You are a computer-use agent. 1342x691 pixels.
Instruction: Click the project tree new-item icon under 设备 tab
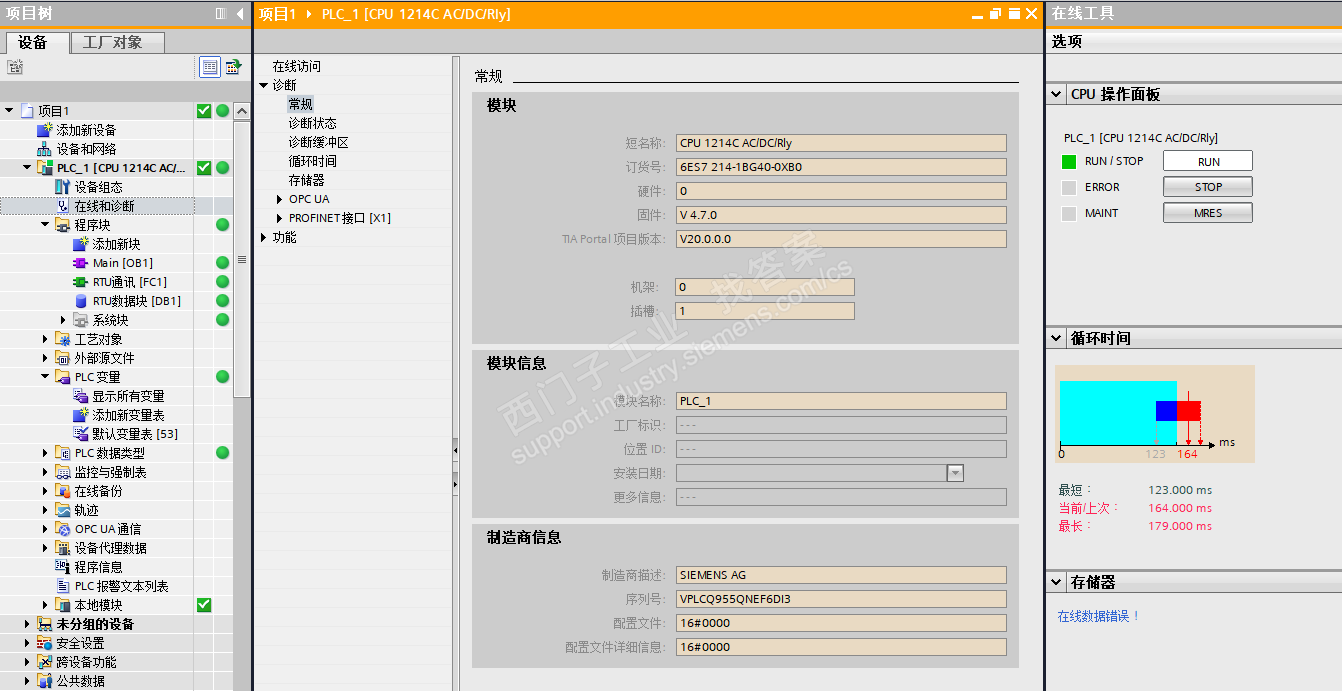[x=14, y=67]
